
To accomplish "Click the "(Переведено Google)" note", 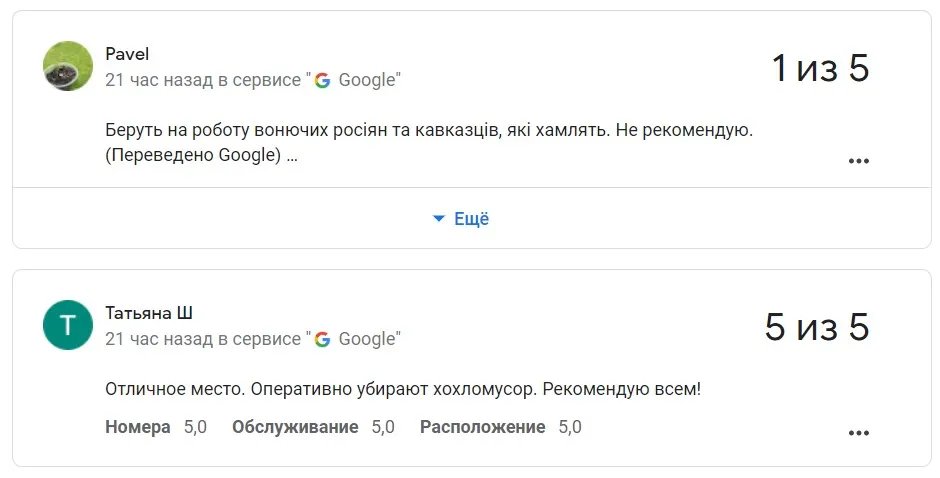I will 194,156.
